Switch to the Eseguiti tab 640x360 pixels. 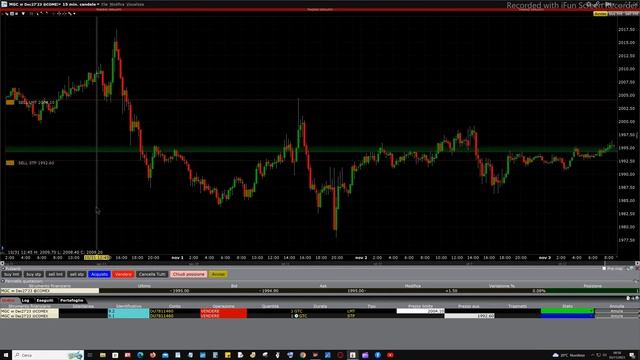point(45,300)
